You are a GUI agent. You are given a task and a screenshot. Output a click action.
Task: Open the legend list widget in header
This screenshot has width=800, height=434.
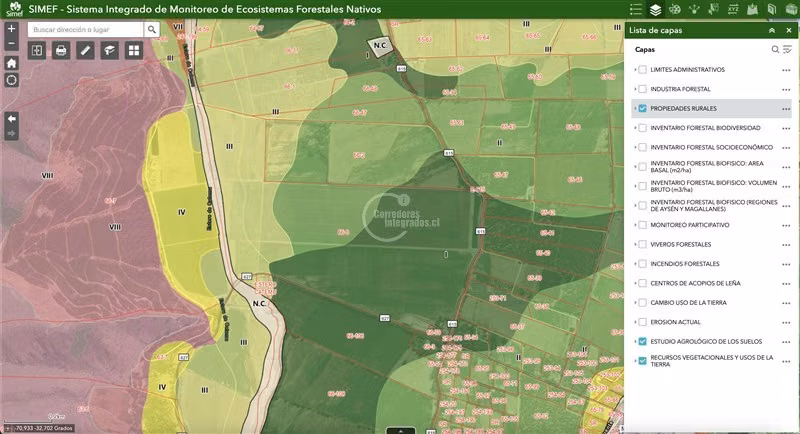click(636, 9)
